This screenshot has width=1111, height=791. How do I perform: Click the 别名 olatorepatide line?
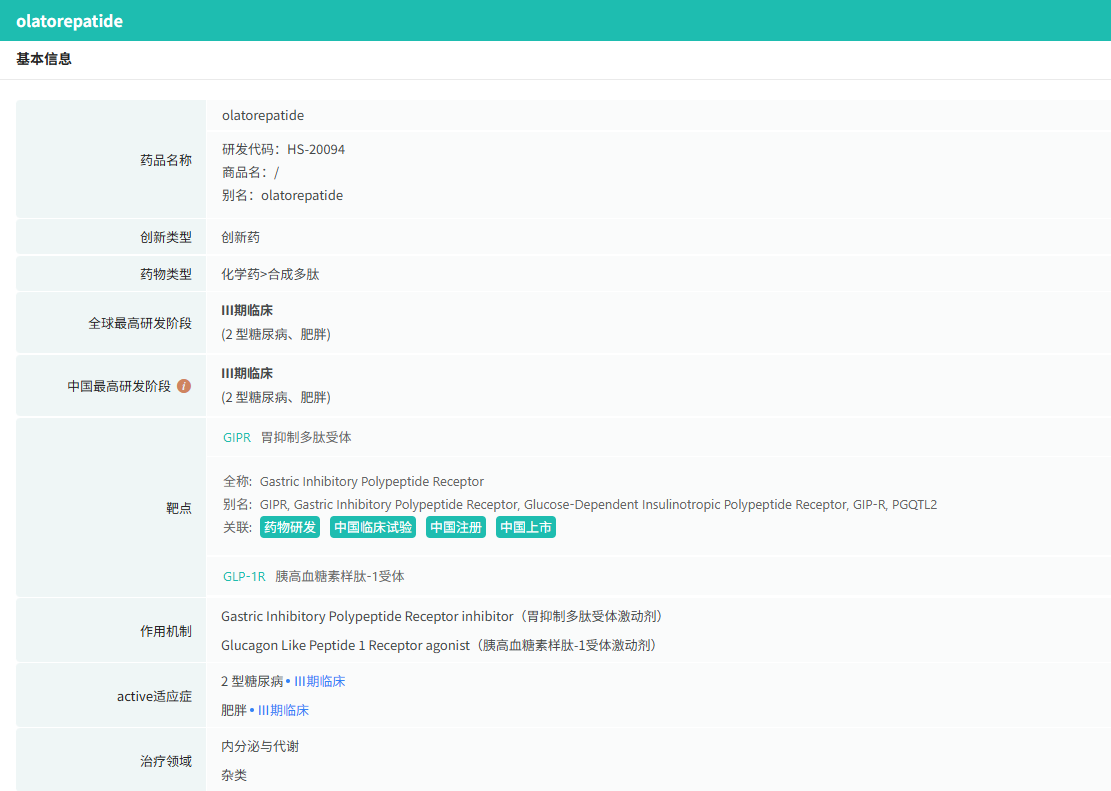point(282,195)
